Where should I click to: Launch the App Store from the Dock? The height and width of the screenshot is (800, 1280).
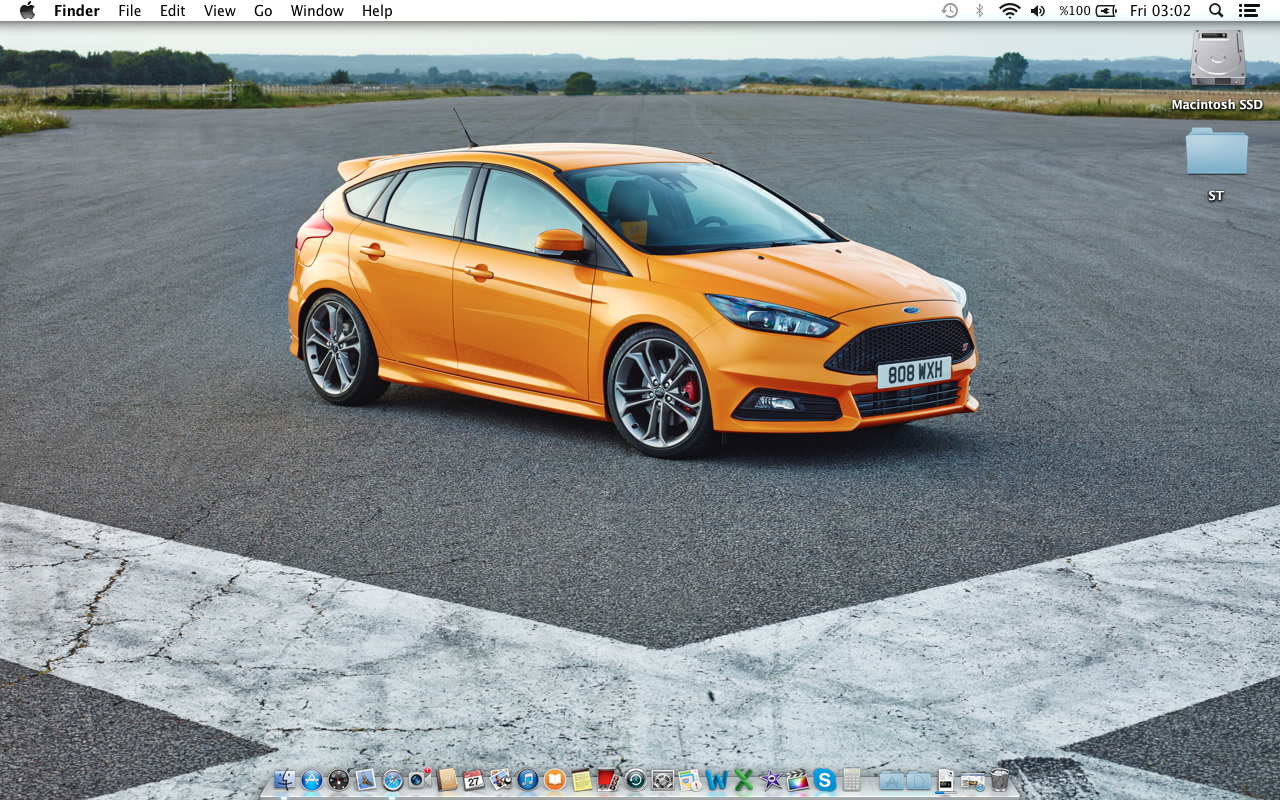point(312,780)
